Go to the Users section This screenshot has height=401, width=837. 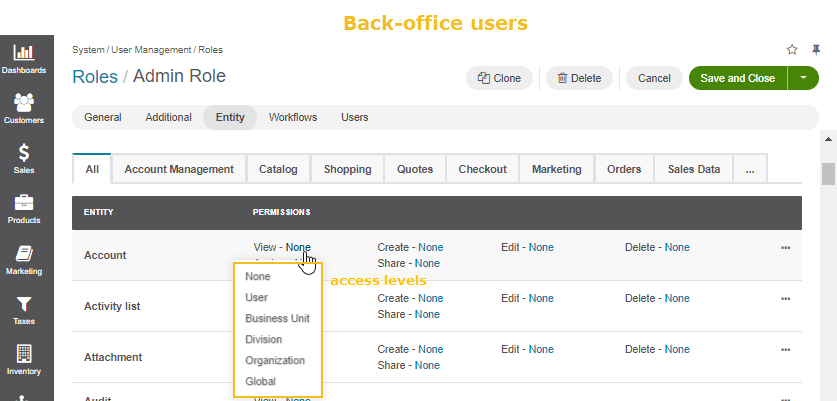[x=355, y=117]
